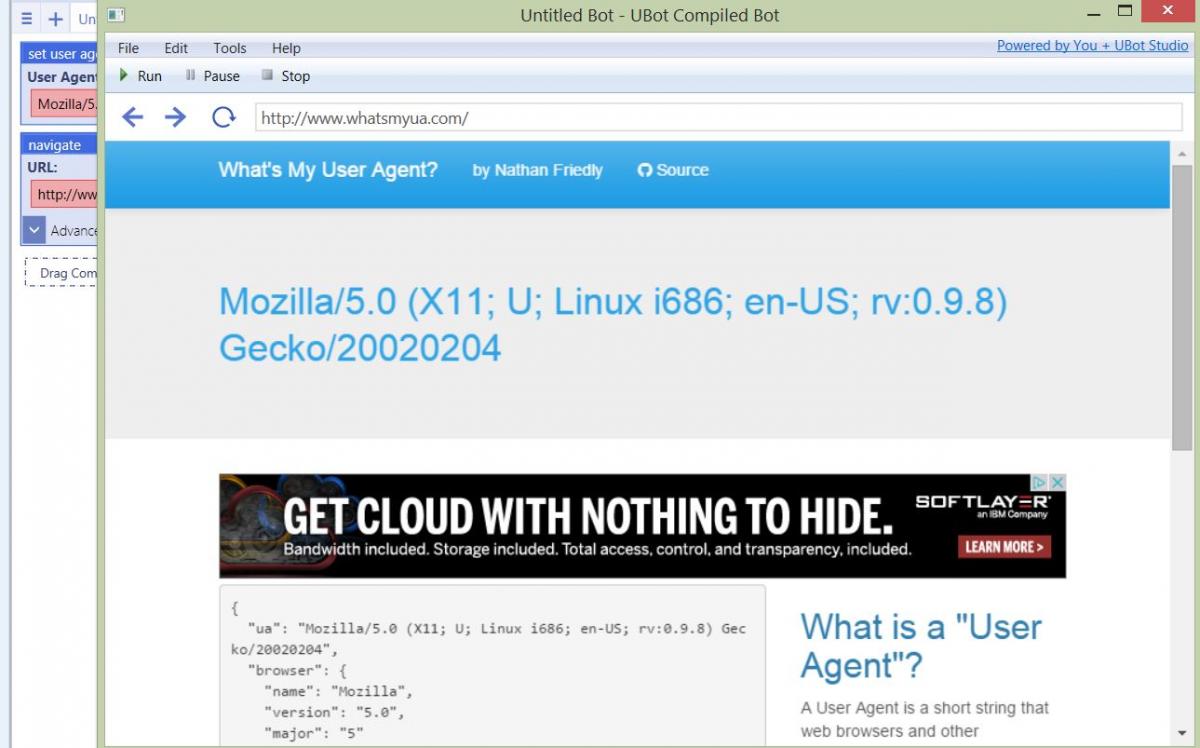Open the What's My User Agent? home link
Viewport: 1200px width, 748px height.
pos(328,170)
